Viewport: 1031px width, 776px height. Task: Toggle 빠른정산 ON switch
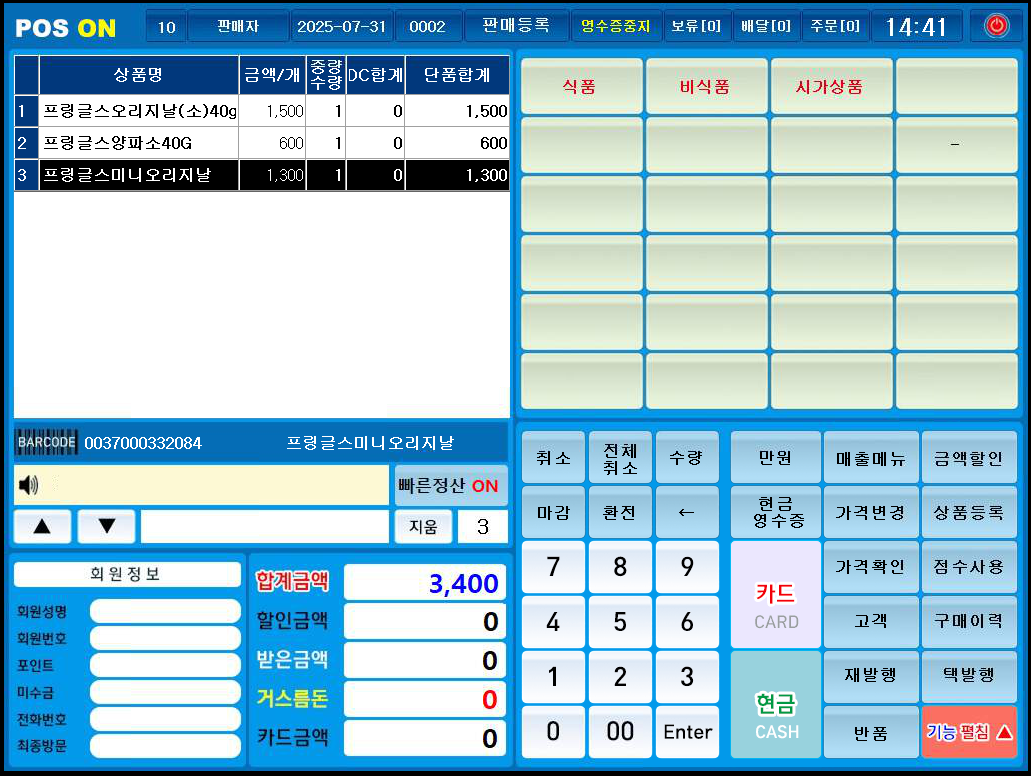tap(450, 485)
